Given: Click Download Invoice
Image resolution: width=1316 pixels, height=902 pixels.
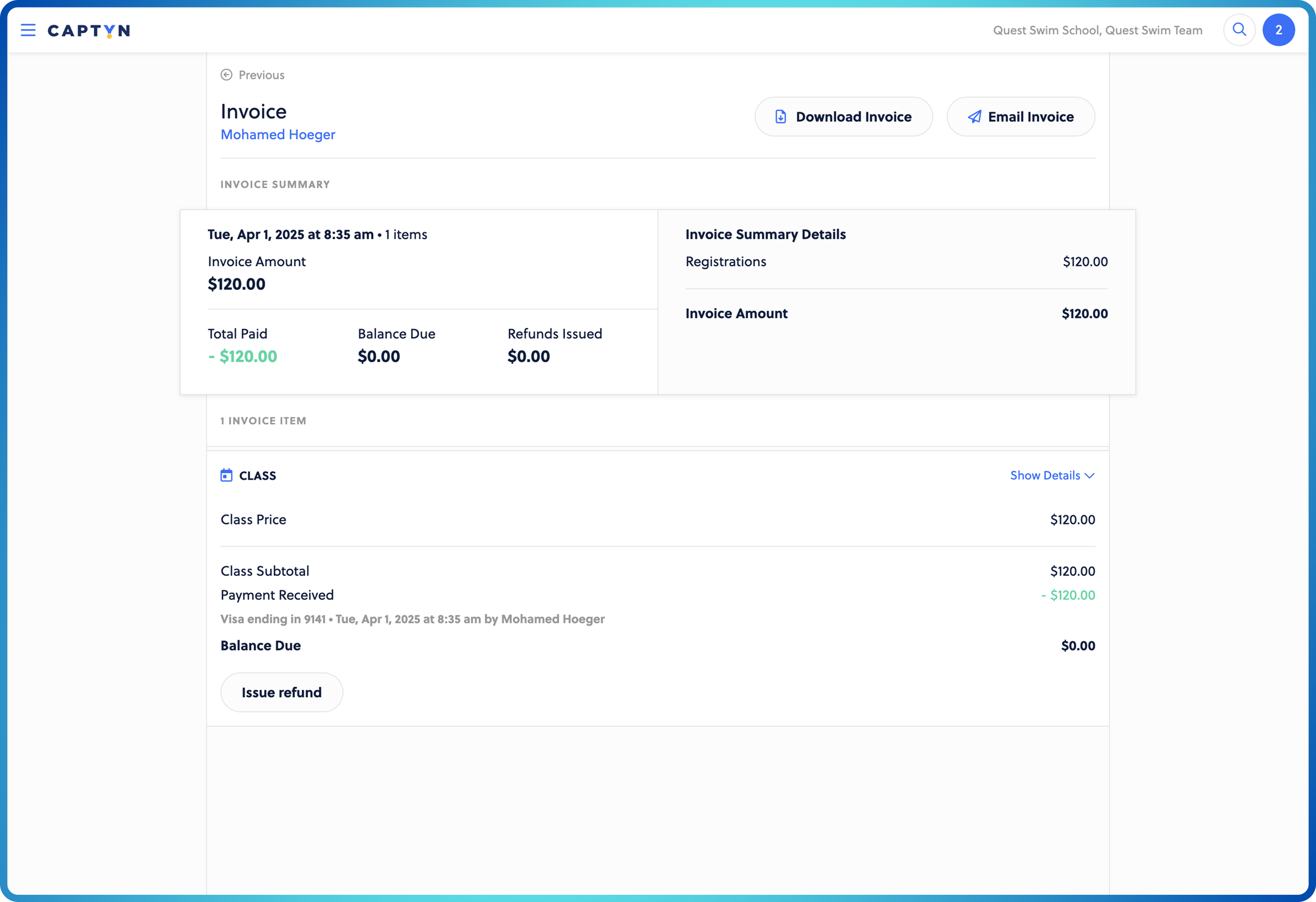Looking at the screenshot, I should 843,116.
